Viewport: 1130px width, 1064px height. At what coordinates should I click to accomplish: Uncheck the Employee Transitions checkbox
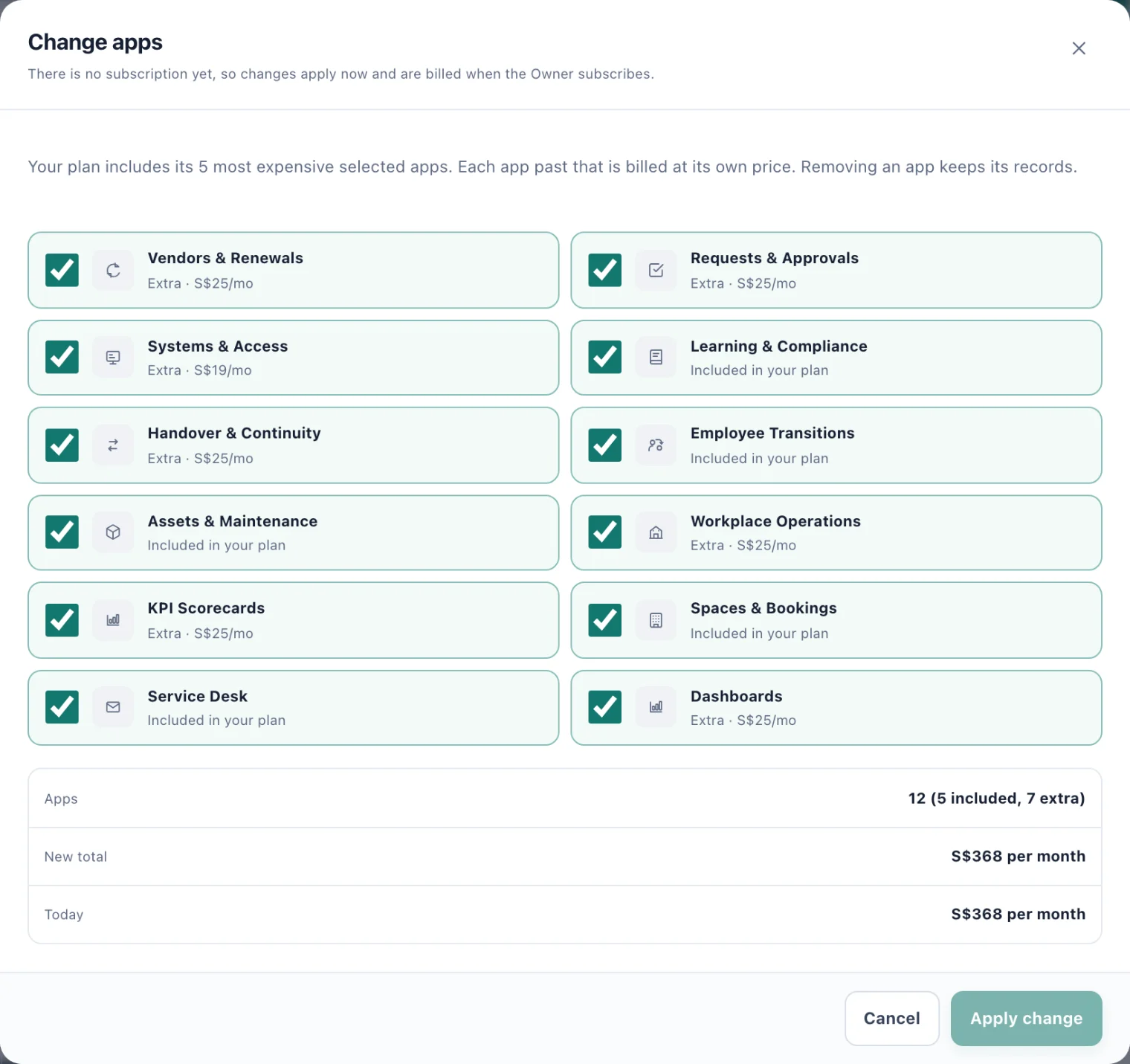coord(605,445)
